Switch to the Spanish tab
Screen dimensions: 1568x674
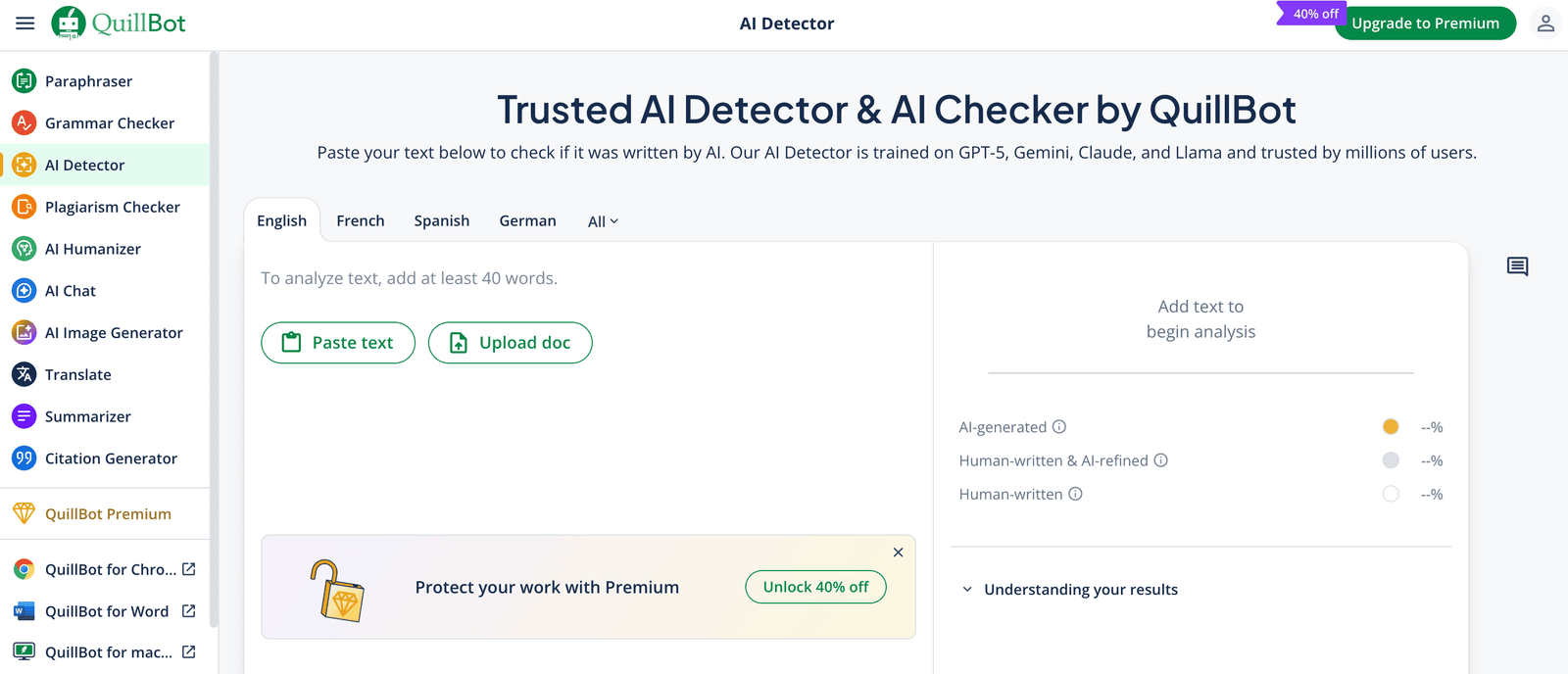coord(442,220)
